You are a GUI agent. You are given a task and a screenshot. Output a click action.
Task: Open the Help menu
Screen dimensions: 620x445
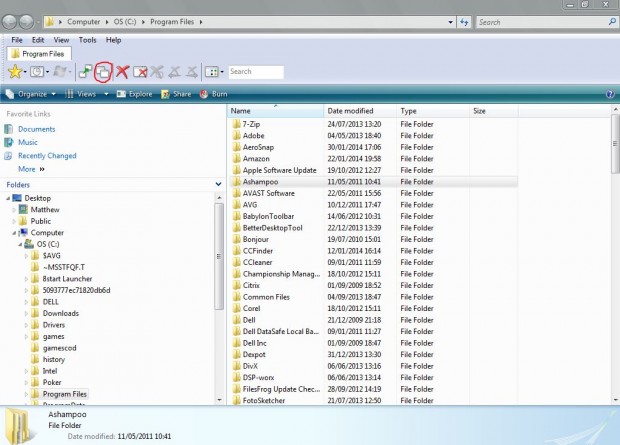(113, 40)
